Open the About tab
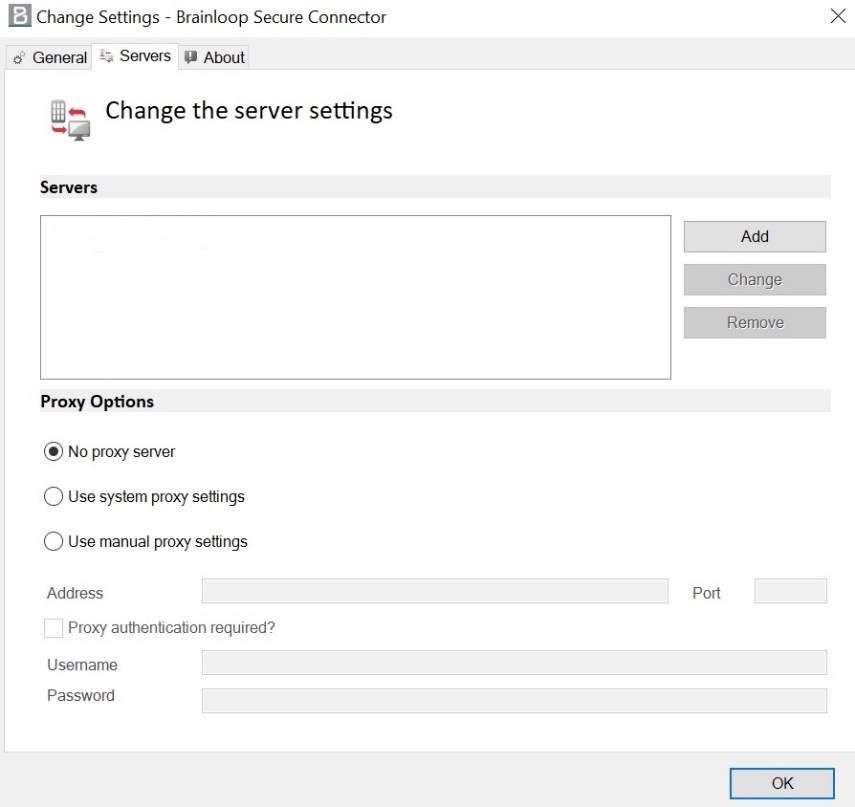This screenshot has width=855, height=807. tap(214, 57)
